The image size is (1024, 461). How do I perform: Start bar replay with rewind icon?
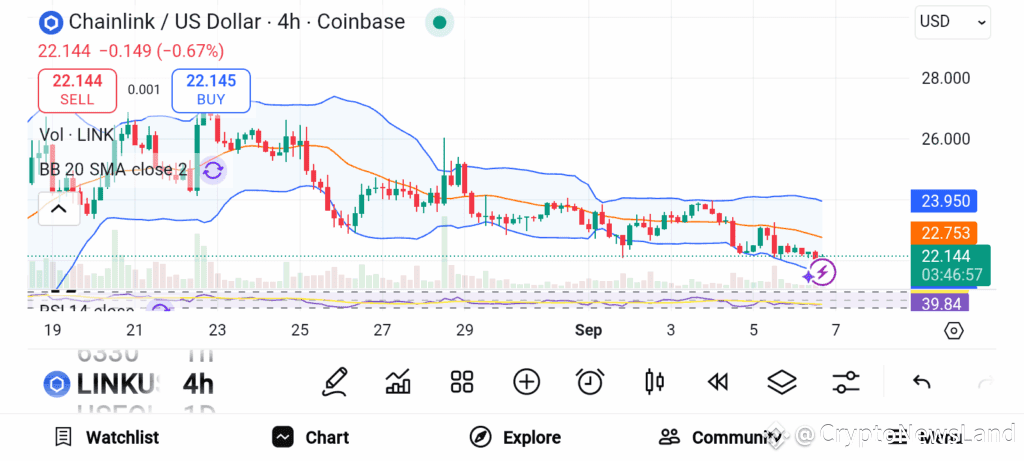pos(718,382)
